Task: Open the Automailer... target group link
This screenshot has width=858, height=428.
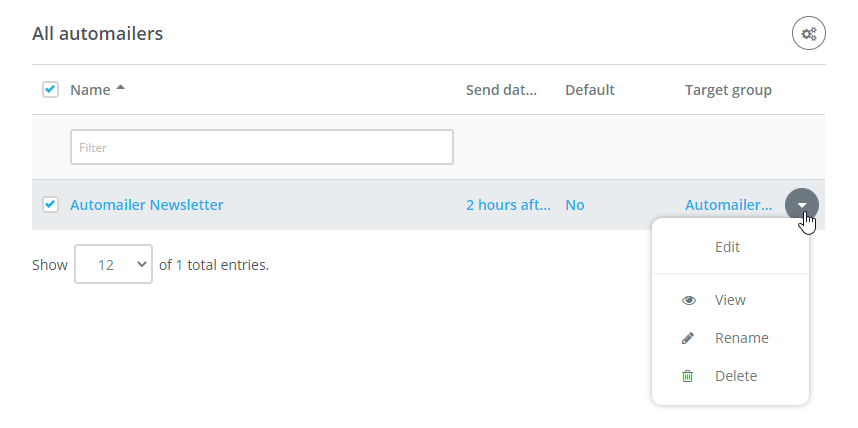Action: (x=728, y=205)
